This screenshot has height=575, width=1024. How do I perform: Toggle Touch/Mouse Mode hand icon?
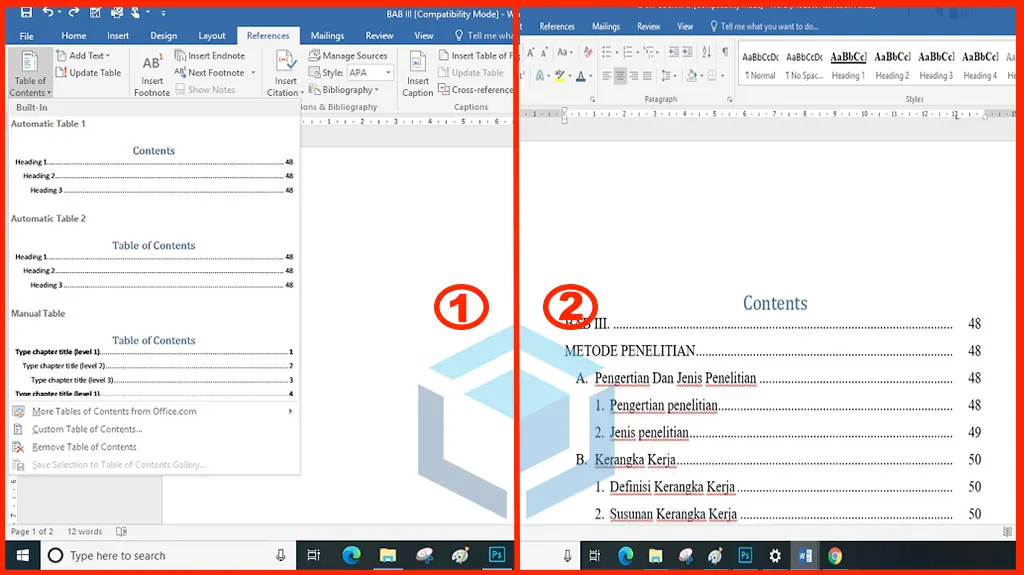pyautogui.click(x=136, y=12)
